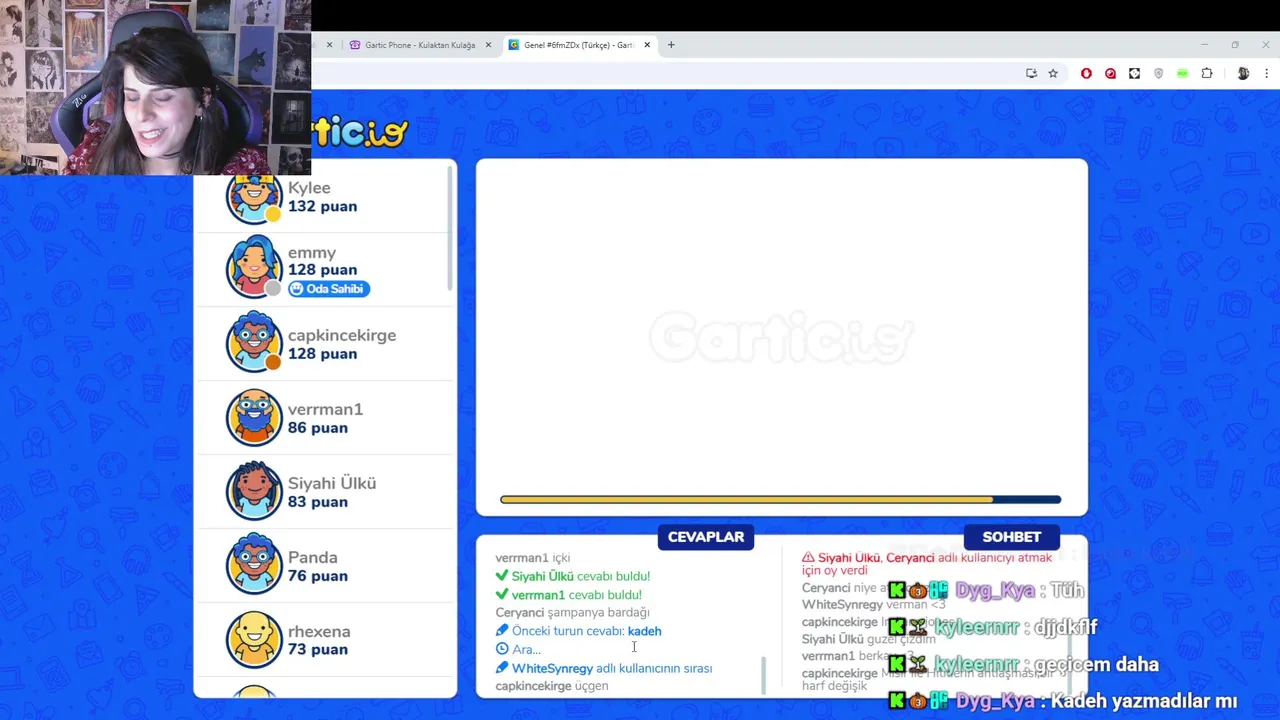The image size is (1280, 720).
Task: Click Panda's player avatar
Action: tap(254, 565)
